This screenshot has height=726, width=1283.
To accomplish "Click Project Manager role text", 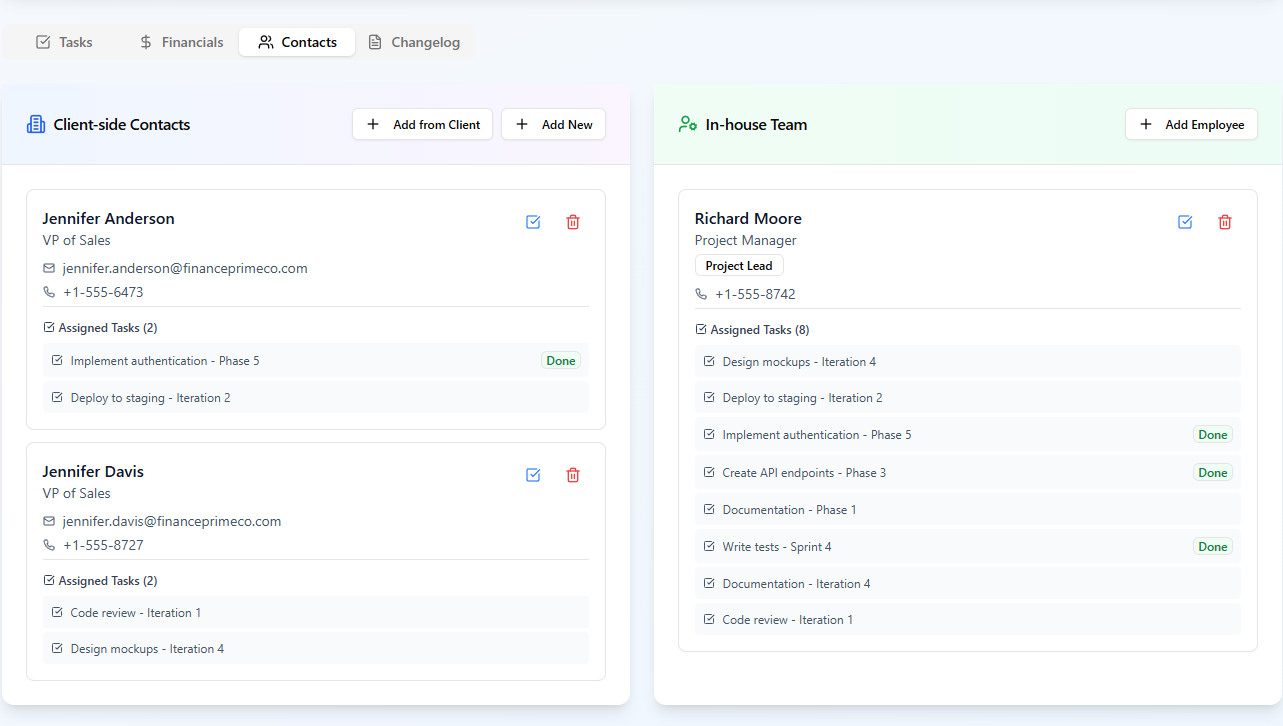I will [x=746, y=240].
